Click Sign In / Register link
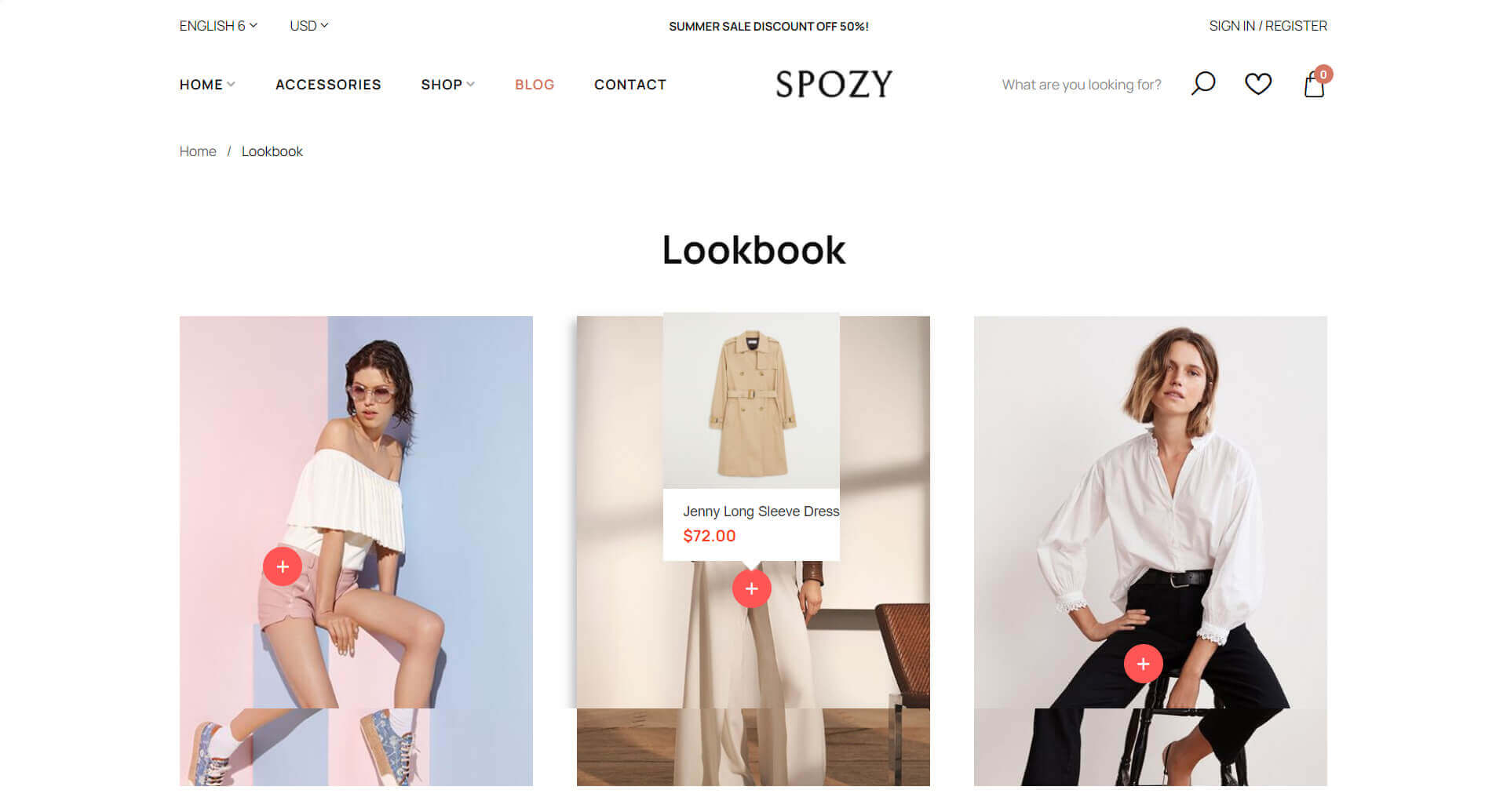 click(1268, 26)
